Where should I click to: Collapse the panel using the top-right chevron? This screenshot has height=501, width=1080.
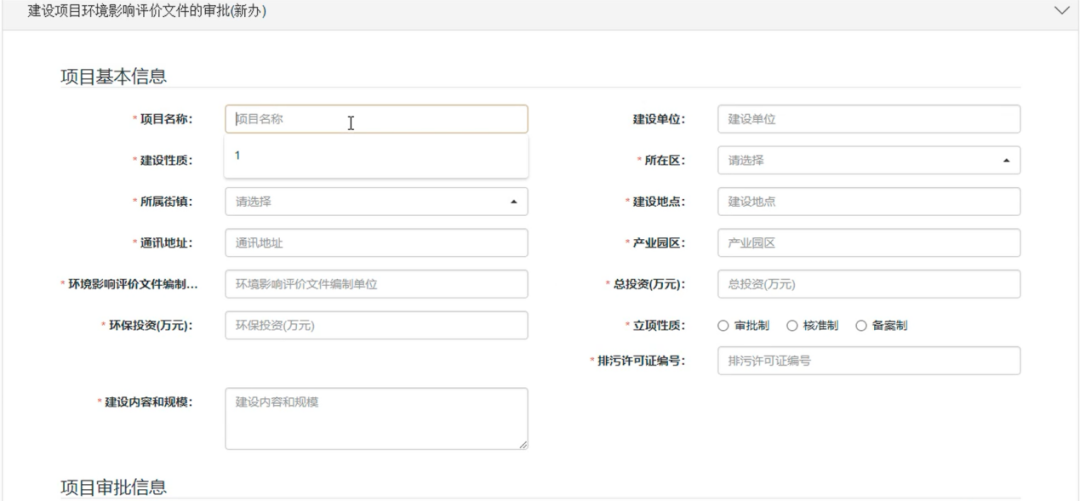1062,10
